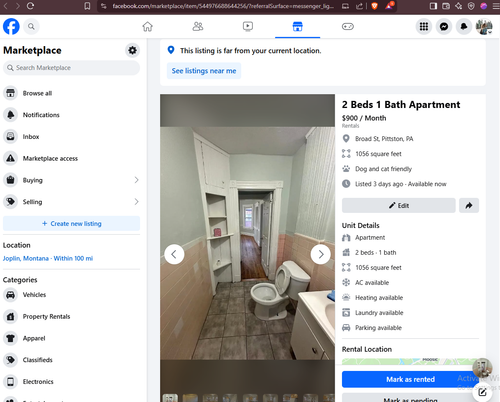The image size is (500, 402).
Task: Share the listing arrow button
Action: (469, 205)
